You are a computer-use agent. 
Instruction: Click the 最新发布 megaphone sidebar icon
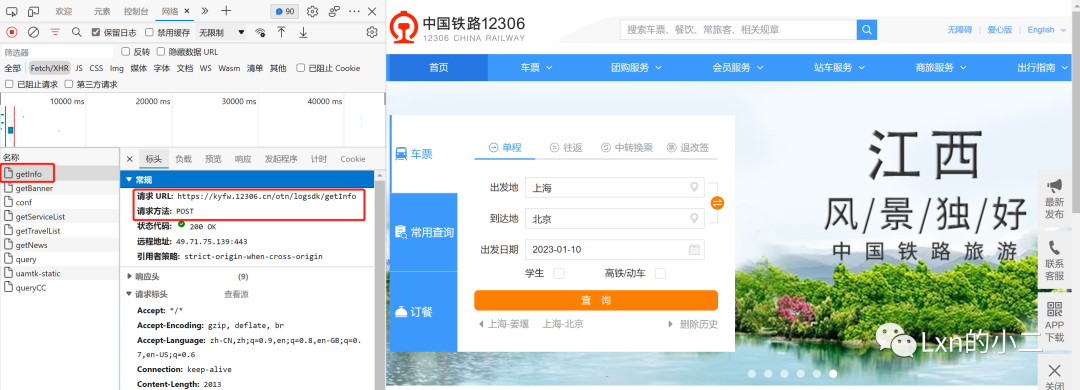(x=1054, y=186)
